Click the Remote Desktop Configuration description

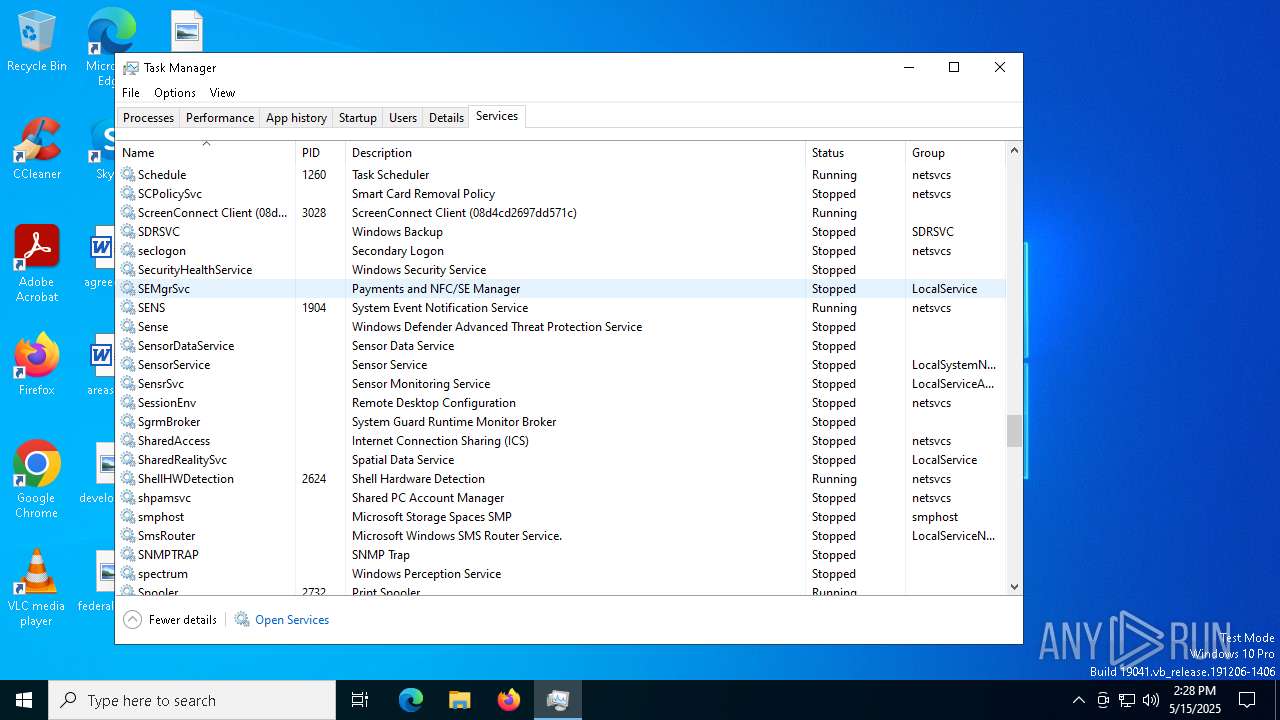coord(434,403)
